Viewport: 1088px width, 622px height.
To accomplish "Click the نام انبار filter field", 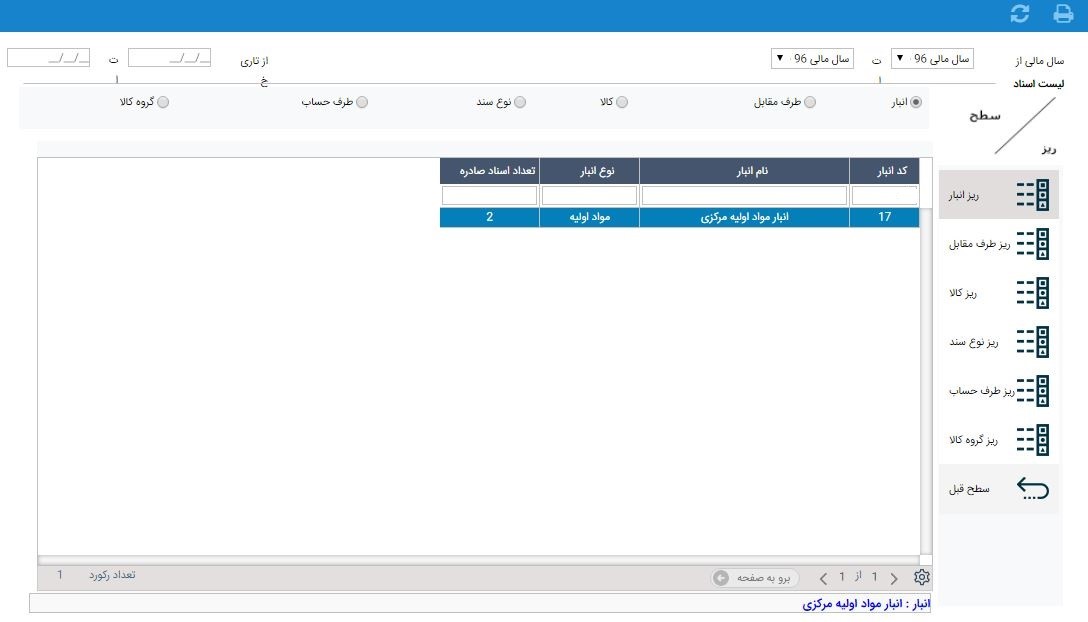I will click(x=745, y=196).
